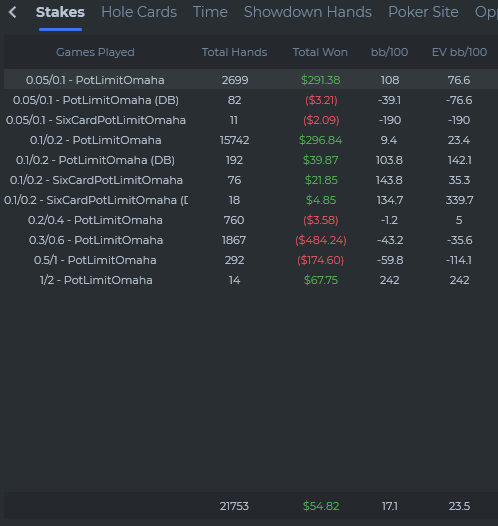
Task: Sort by Total Won column header
Action: 320,52
